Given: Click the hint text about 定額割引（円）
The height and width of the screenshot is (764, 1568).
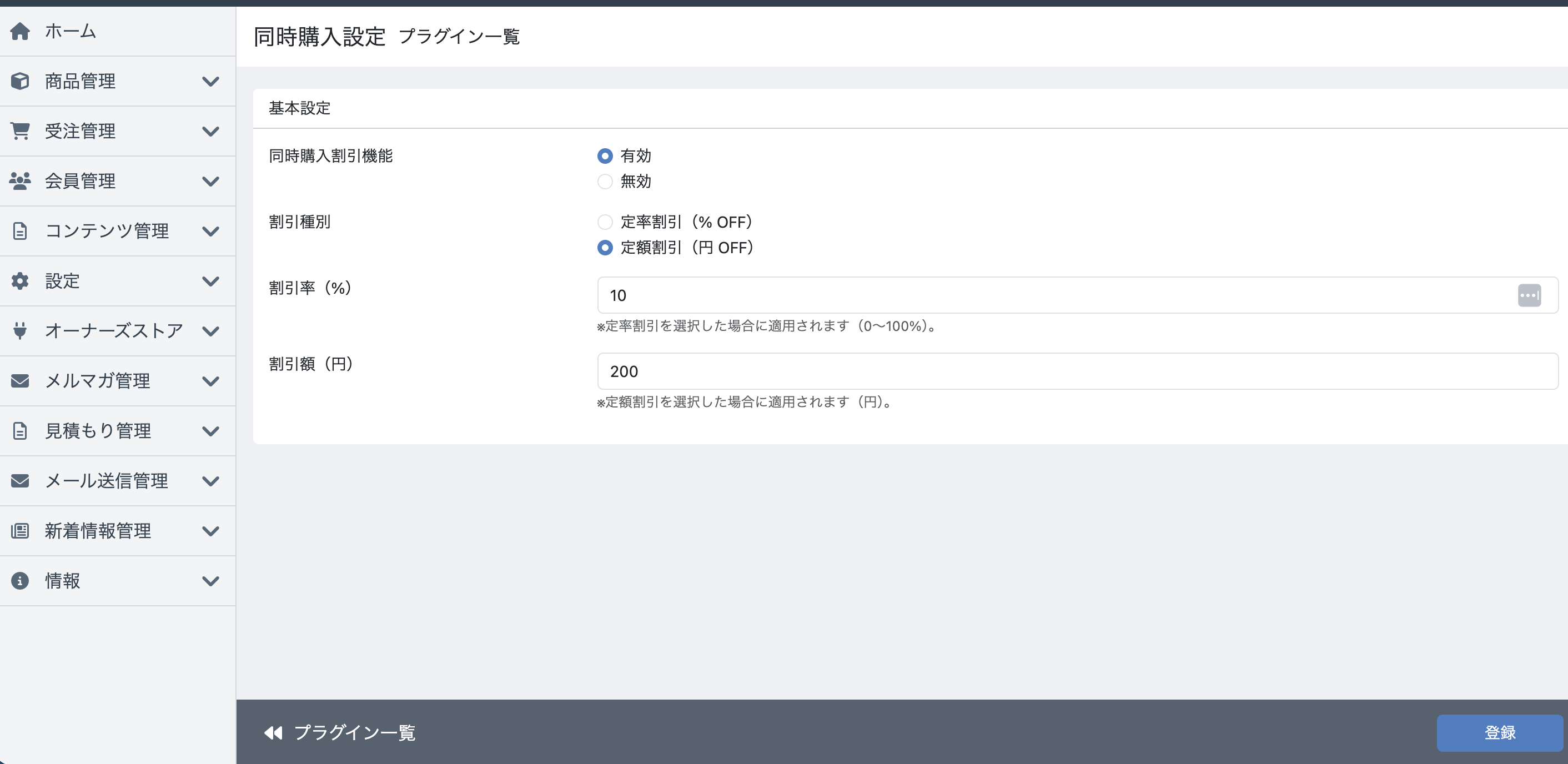Looking at the screenshot, I should 745,402.
